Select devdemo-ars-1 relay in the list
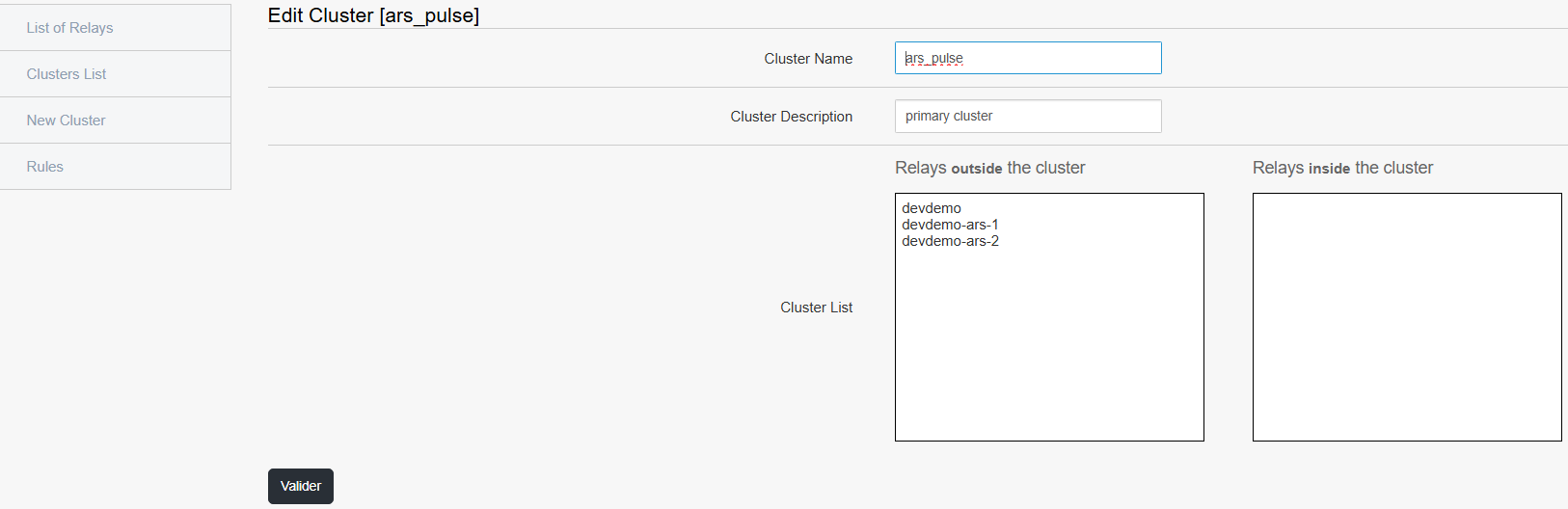 950,225
